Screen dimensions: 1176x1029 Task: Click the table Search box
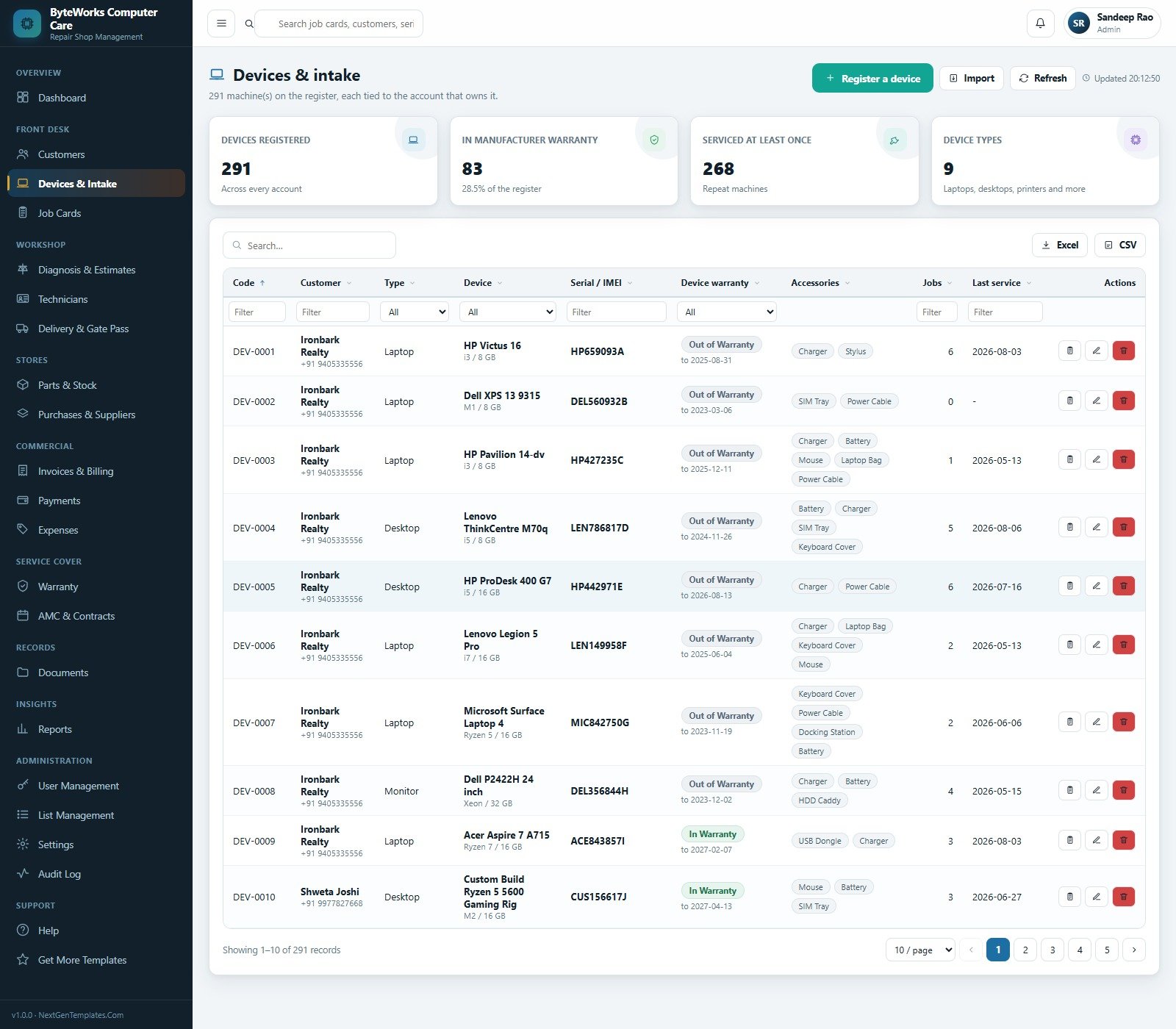(309, 245)
